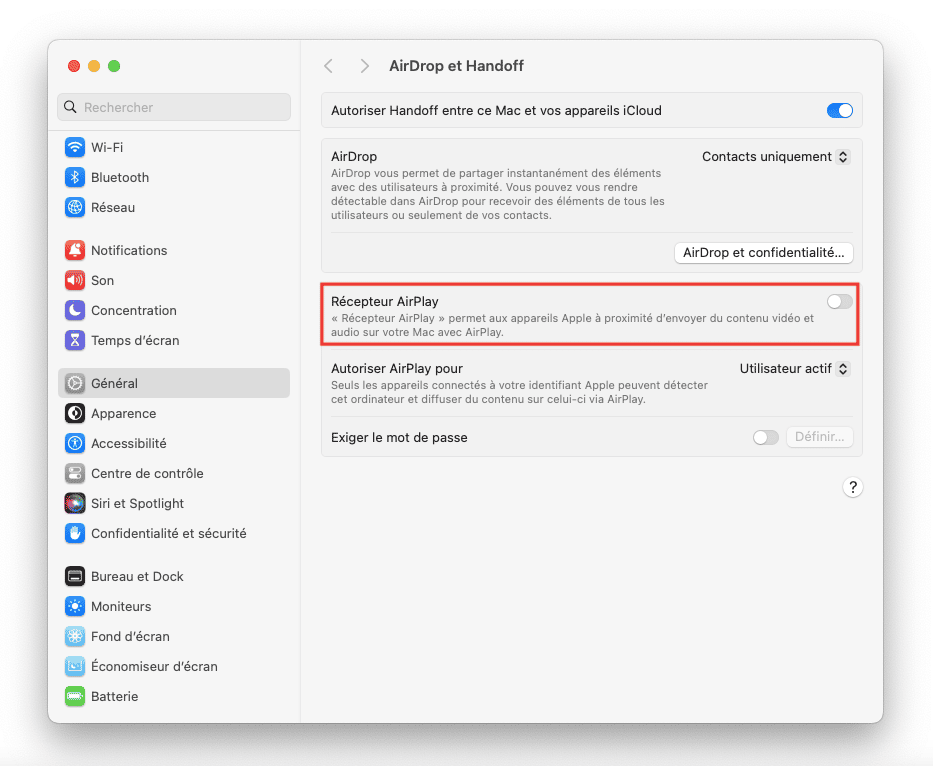933x766 pixels.
Task: Open Bluetooth settings via its icon
Action: (x=75, y=177)
